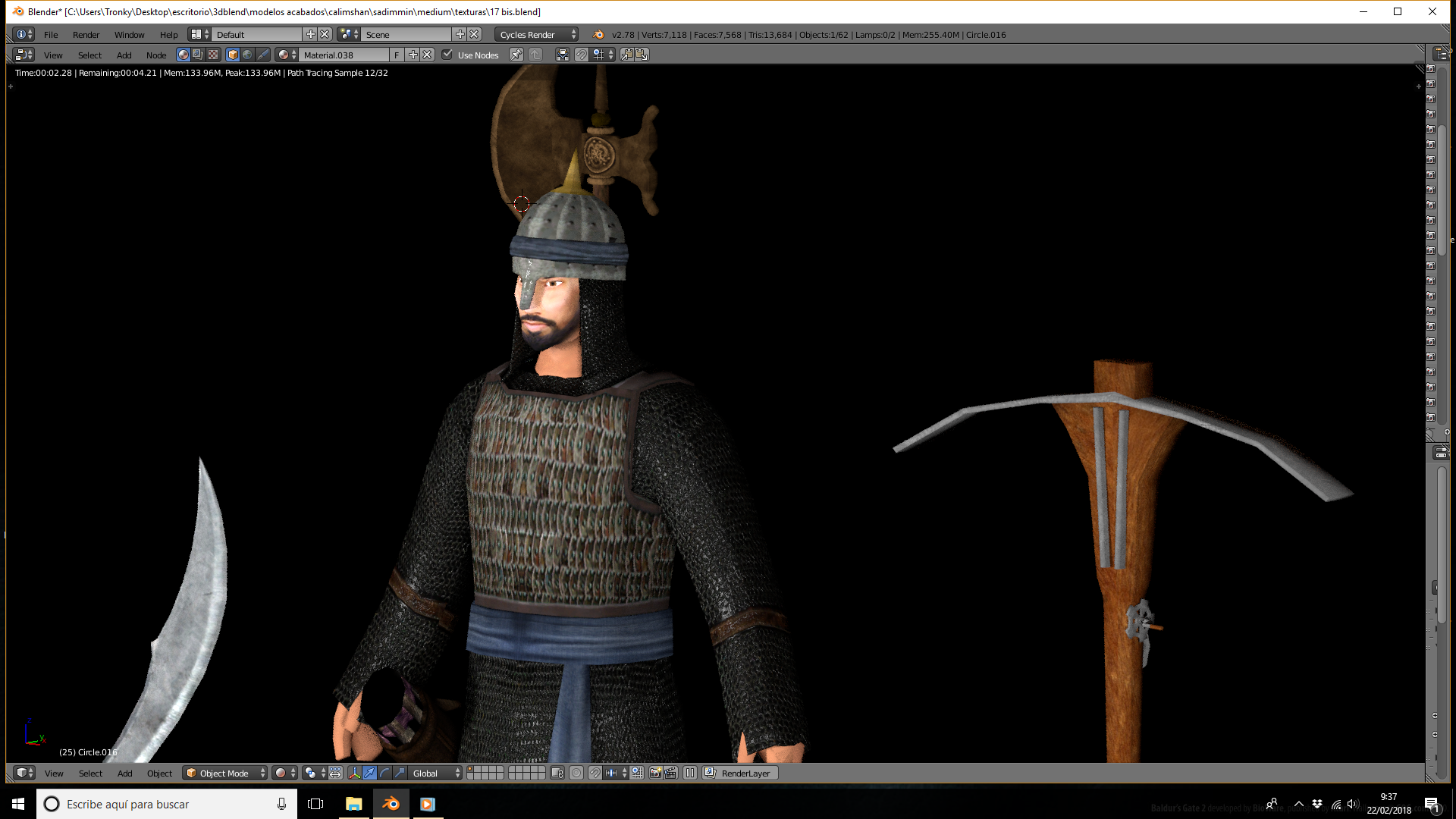Open the Cycles Render engine dropdown
Image resolution: width=1456 pixels, height=819 pixels.
click(x=536, y=34)
